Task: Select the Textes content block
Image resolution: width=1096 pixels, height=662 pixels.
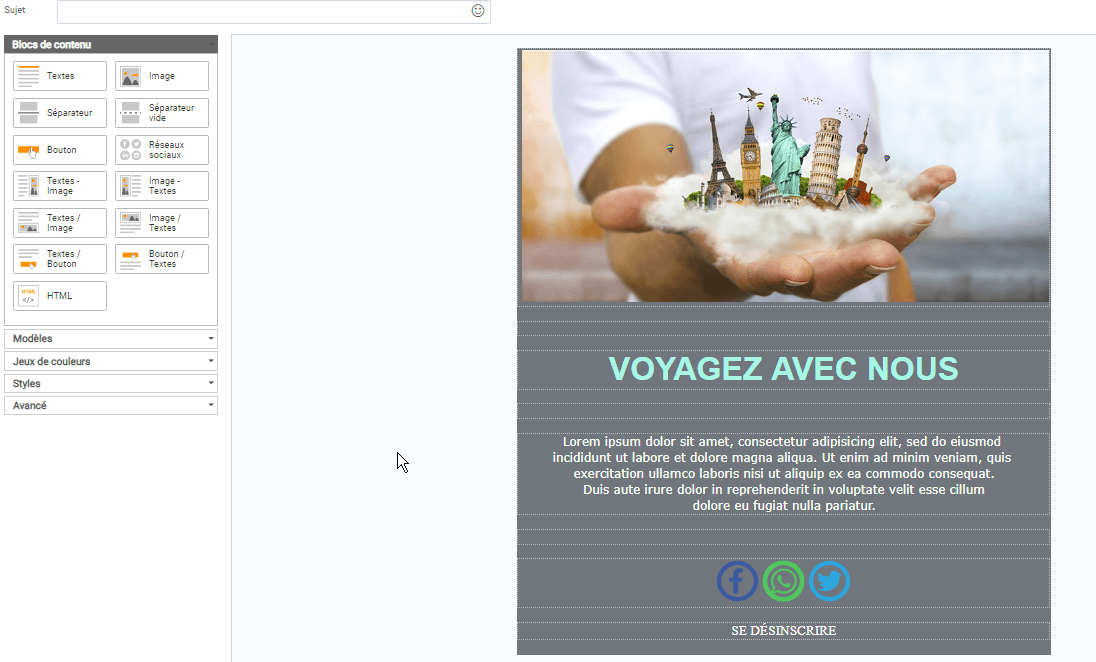Action: click(60, 76)
